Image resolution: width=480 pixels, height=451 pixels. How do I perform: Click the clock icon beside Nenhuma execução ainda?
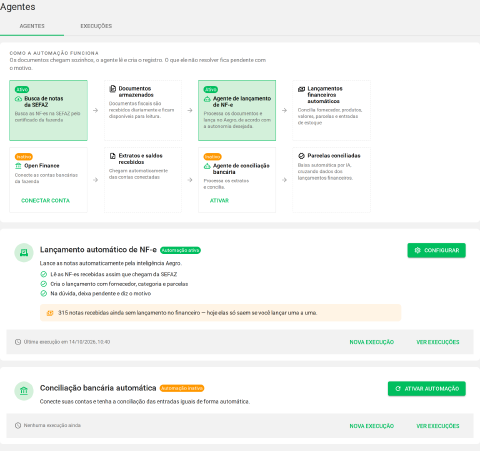click(18, 426)
